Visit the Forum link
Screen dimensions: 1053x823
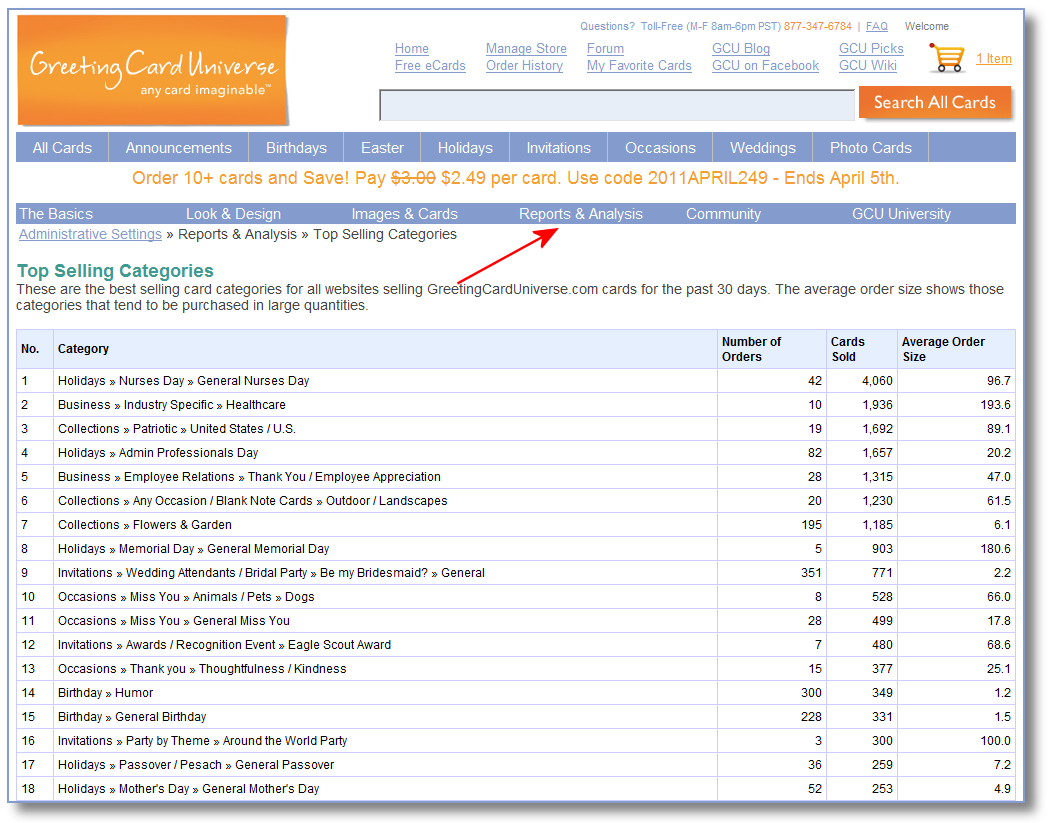(x=605, y=48)
